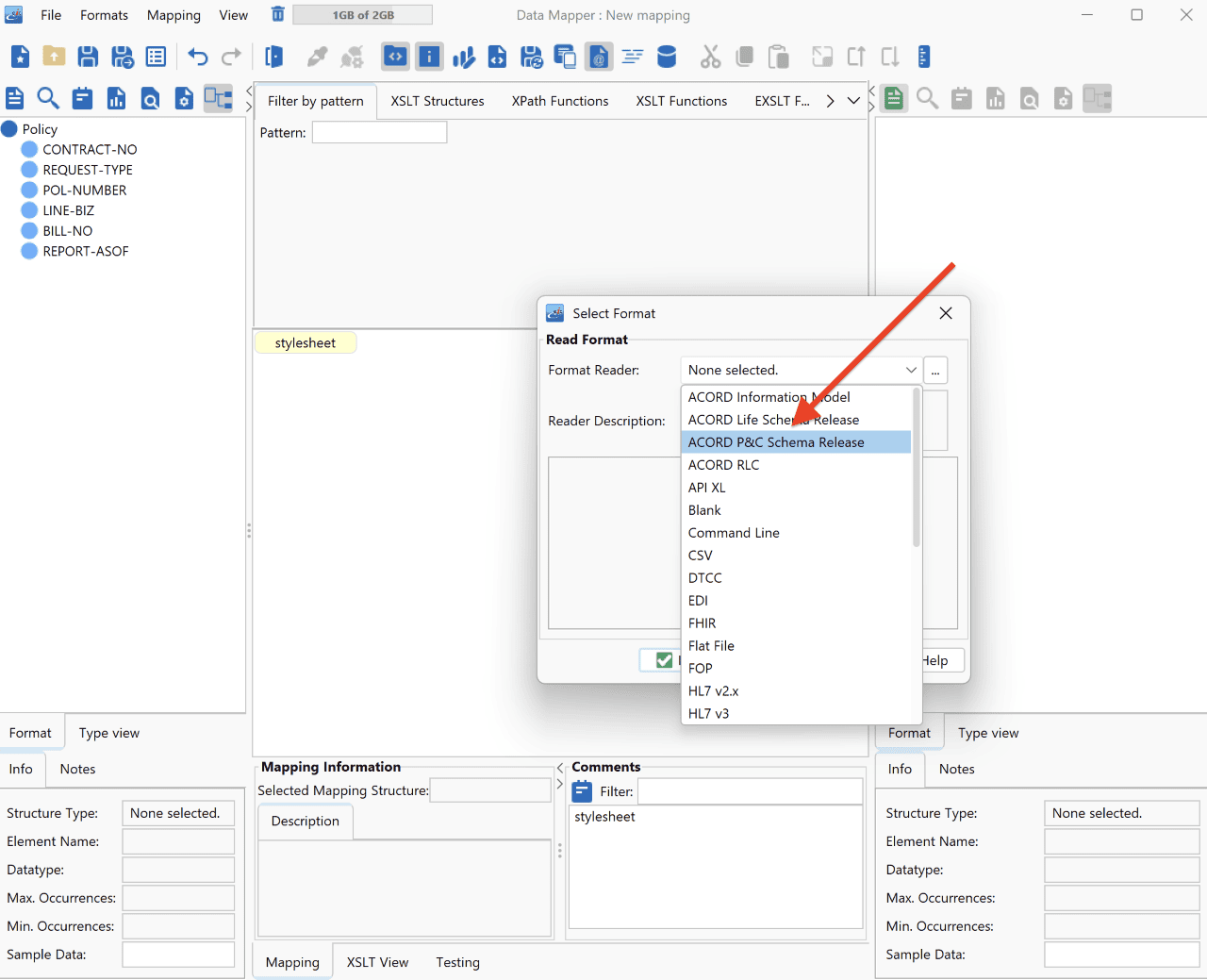Select the stylesheet node in mapping area
Image resolution: width=1207 pixels, height=980 pixels.
click(306, 342)
